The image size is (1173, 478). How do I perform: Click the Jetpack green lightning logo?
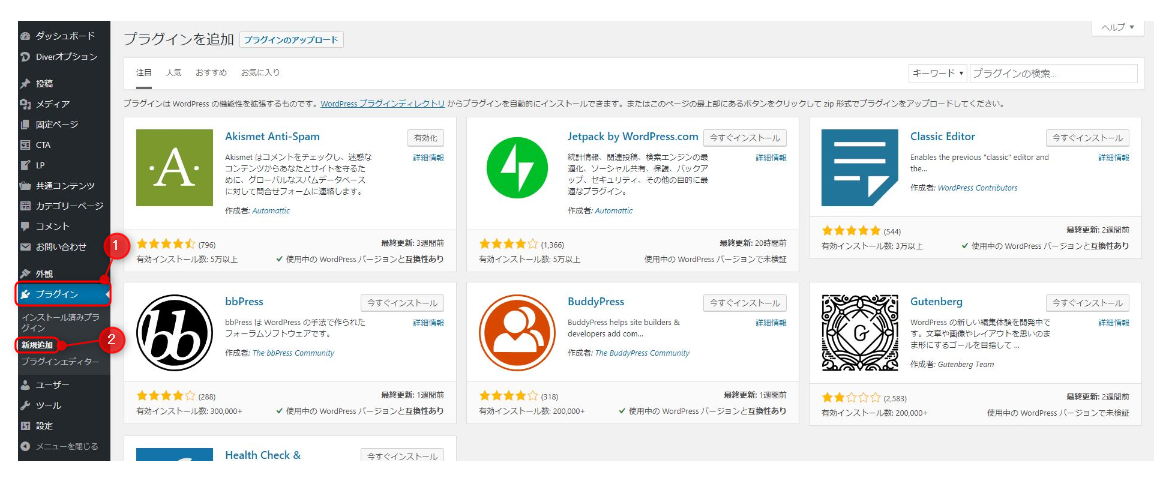point(517,167)
